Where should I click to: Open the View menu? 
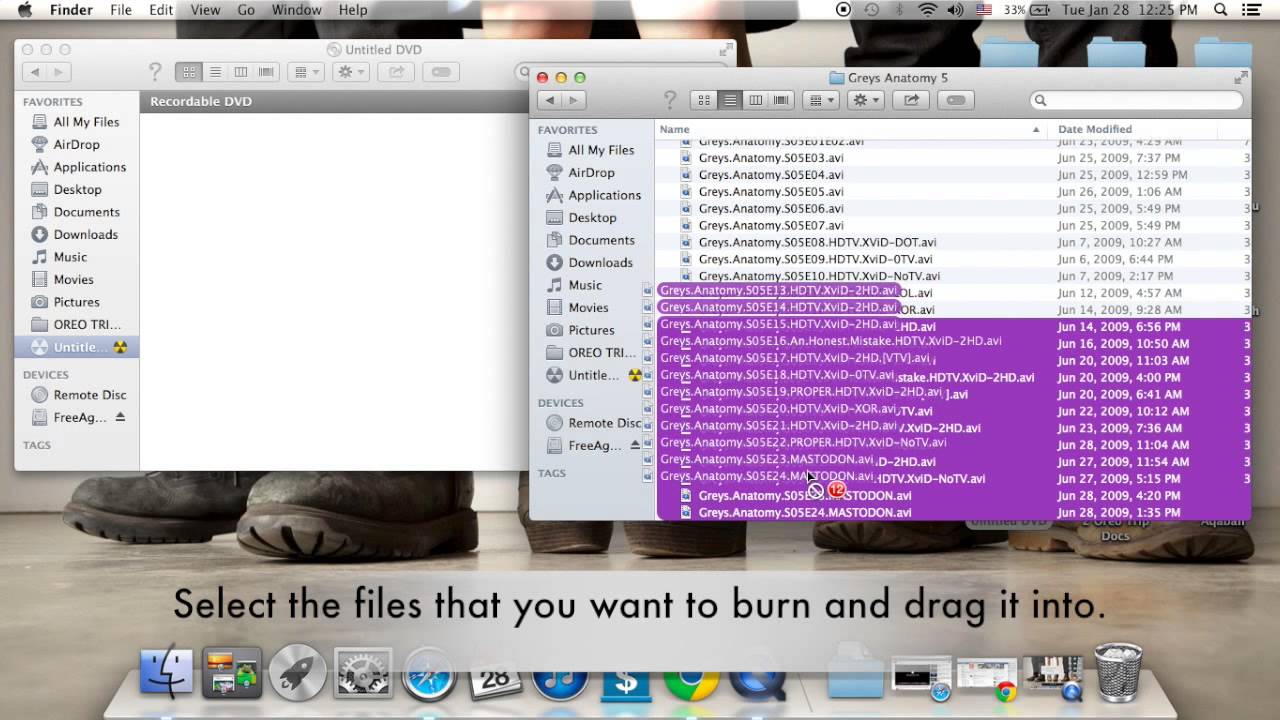tap(205, 10)
